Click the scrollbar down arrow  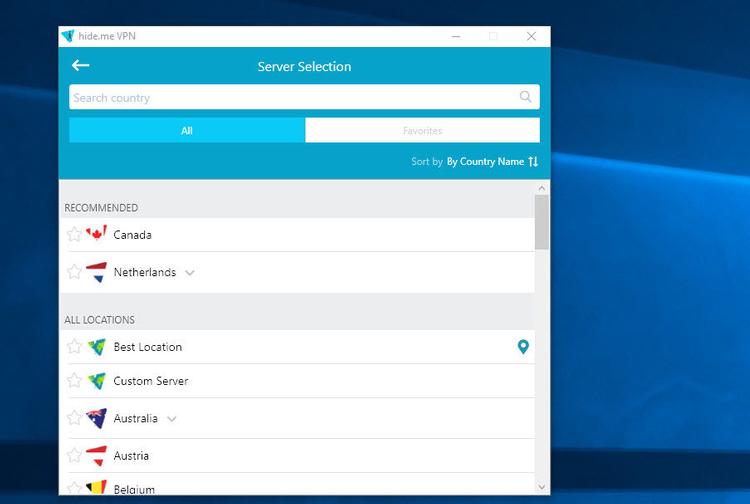542,487
